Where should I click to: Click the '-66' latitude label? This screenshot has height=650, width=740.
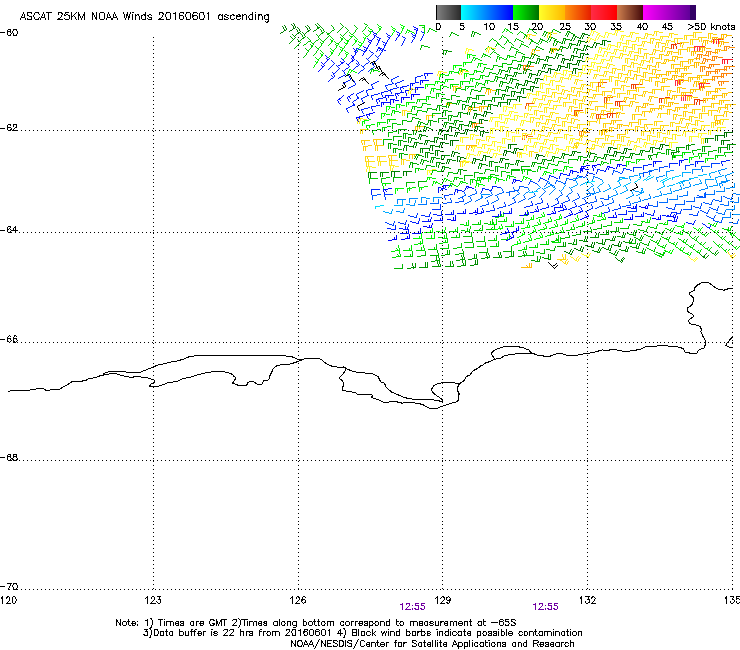[x=9, y=339]
